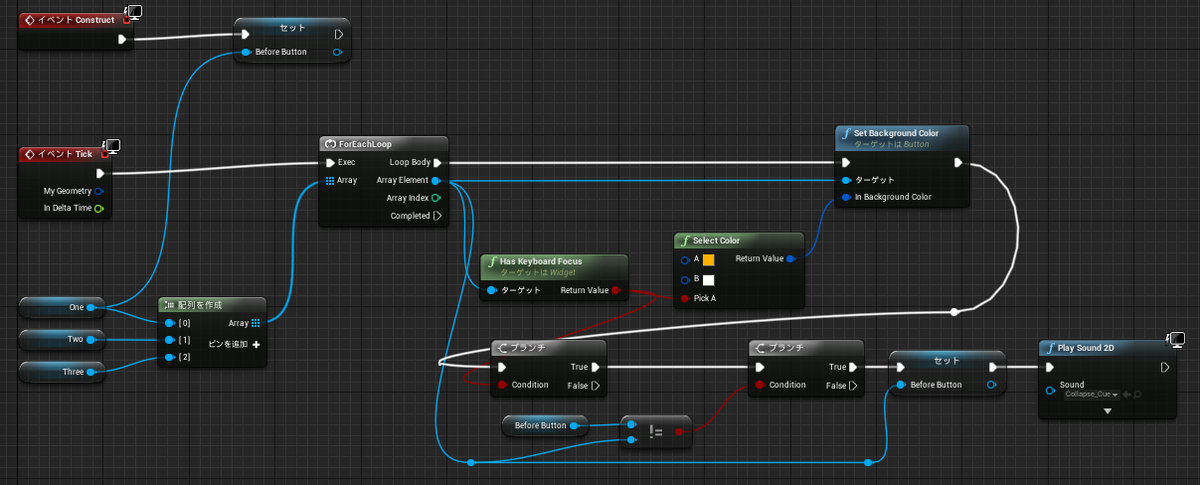The height and width of the screenshot is (485, 1200).
Task: Click the Three variable node
Action: [62, 372]
